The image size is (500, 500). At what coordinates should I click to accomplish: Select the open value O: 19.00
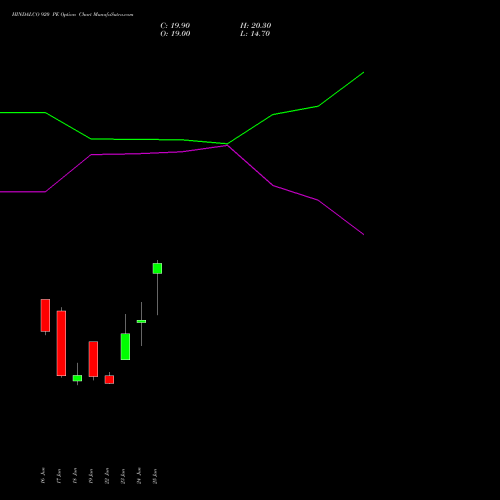(175, 34)
